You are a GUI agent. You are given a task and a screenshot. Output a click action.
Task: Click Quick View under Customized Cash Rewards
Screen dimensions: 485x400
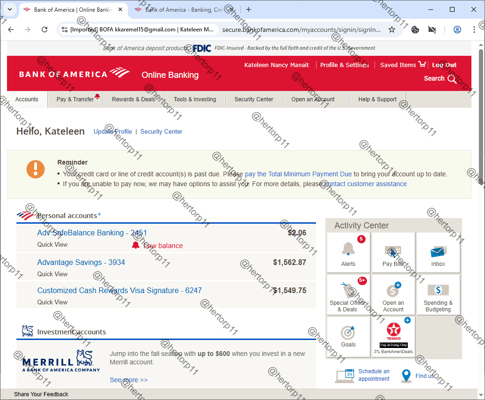click(x=52, y=302)
